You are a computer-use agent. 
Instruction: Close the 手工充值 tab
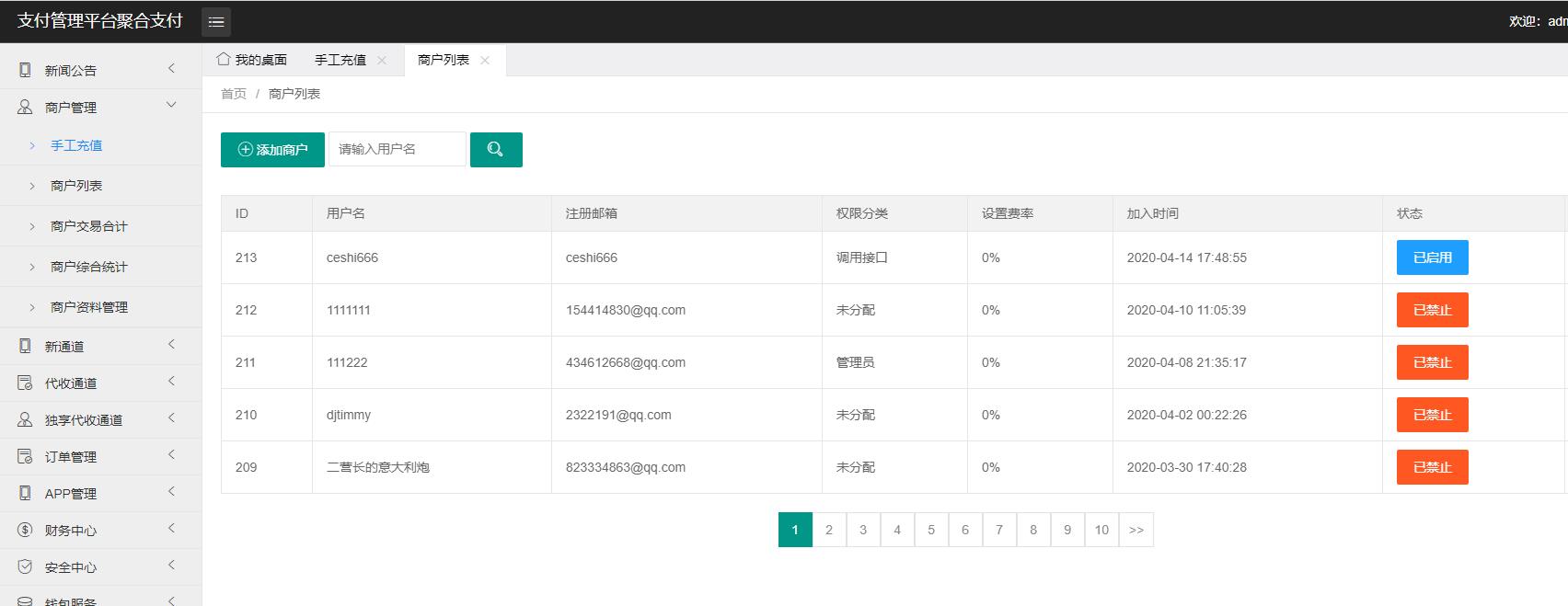pyautogui.click(x=382, y=61)
